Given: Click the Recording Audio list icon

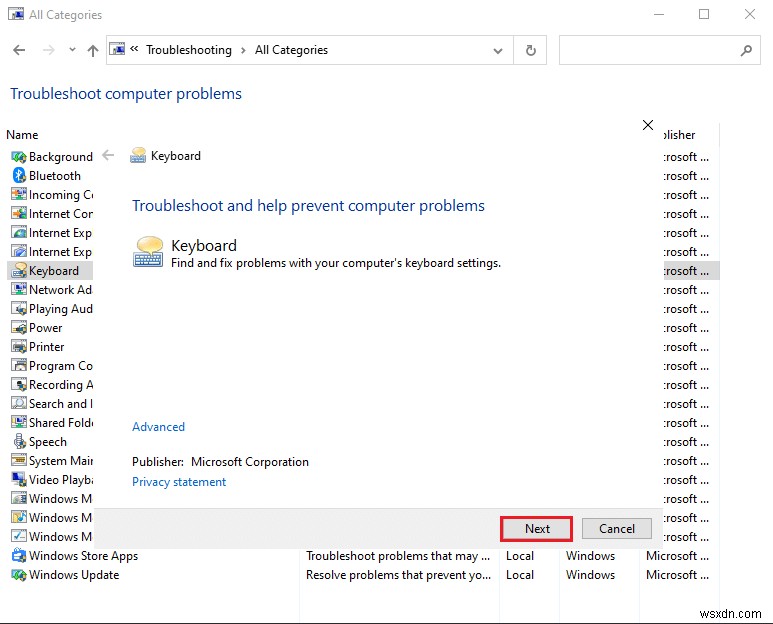Looking at the screenshot, I should click(x=19, y=384).
